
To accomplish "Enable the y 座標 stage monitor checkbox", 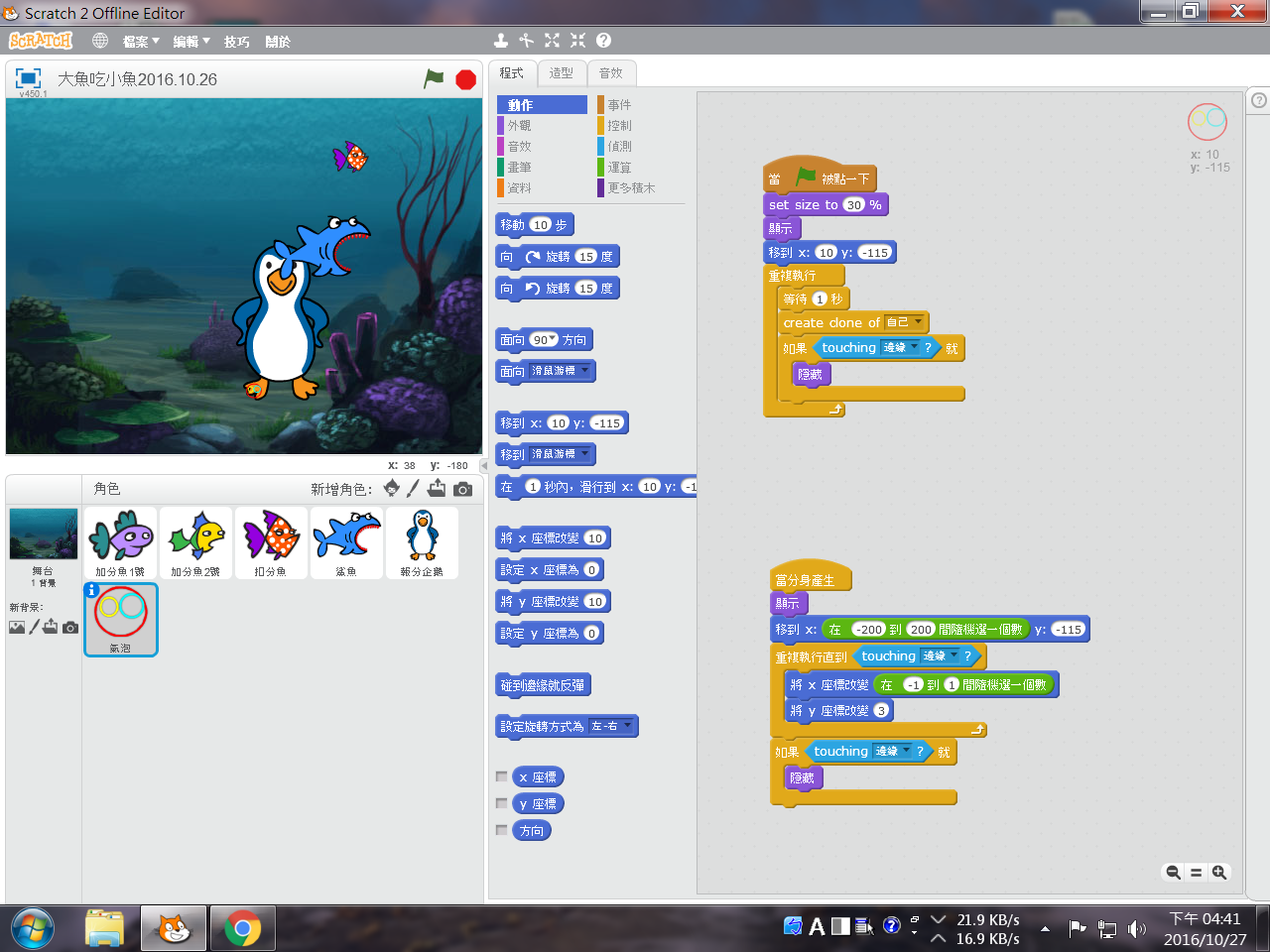I will pyautogui.click(x=502, y=803).
